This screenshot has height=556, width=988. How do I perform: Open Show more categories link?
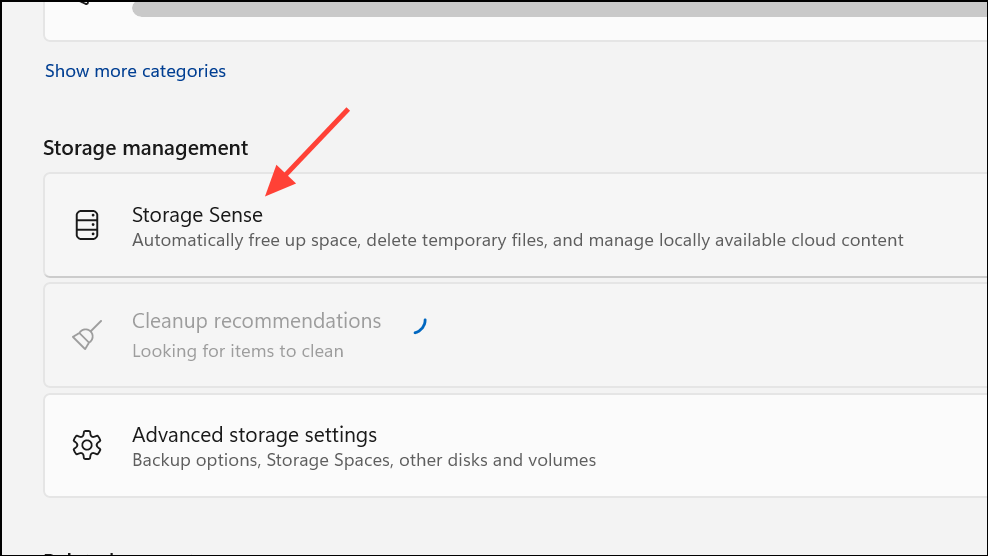tap(135, 71)
